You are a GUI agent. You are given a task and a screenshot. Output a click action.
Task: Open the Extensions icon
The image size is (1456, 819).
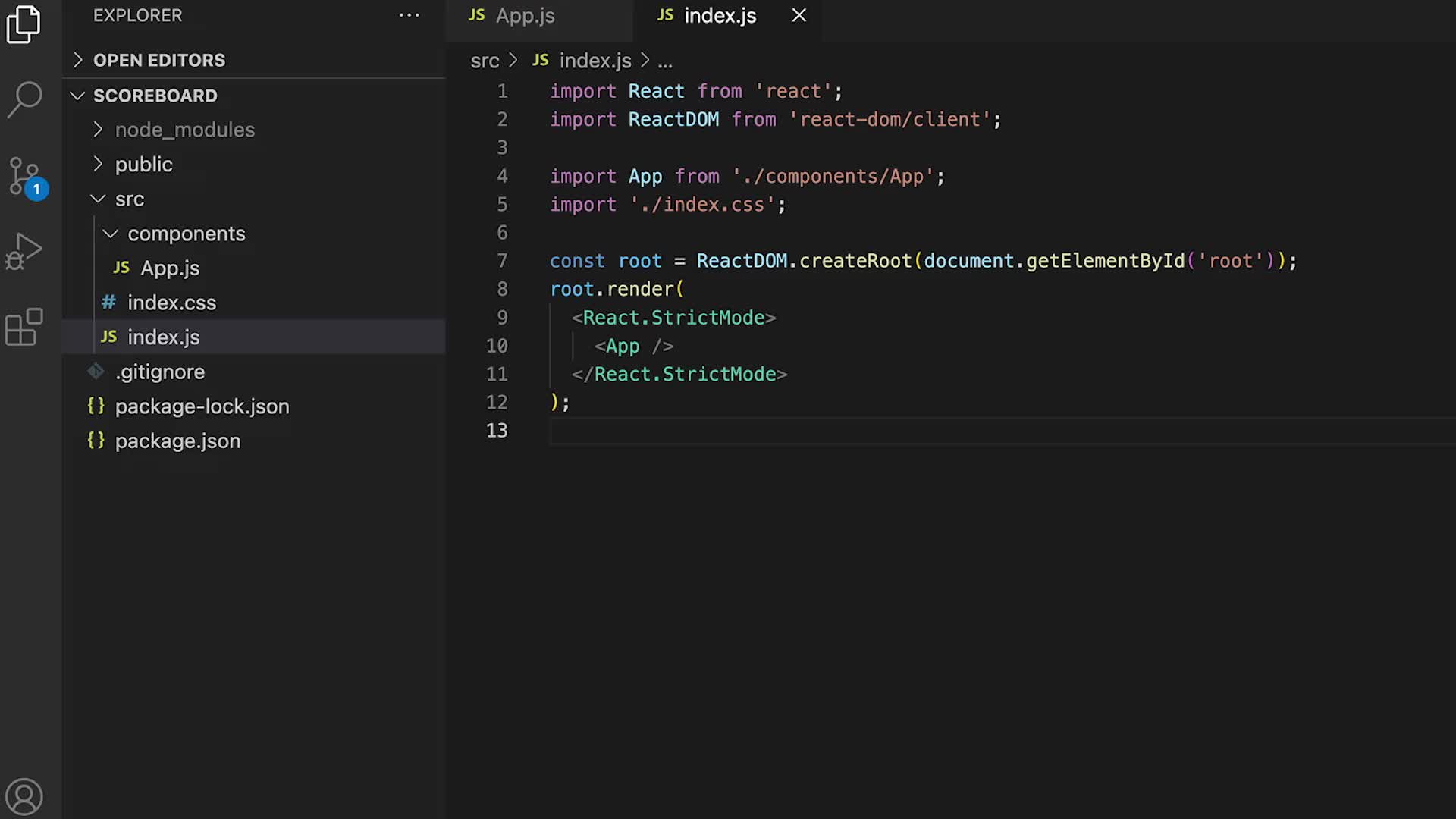click(x=25, y=327)
